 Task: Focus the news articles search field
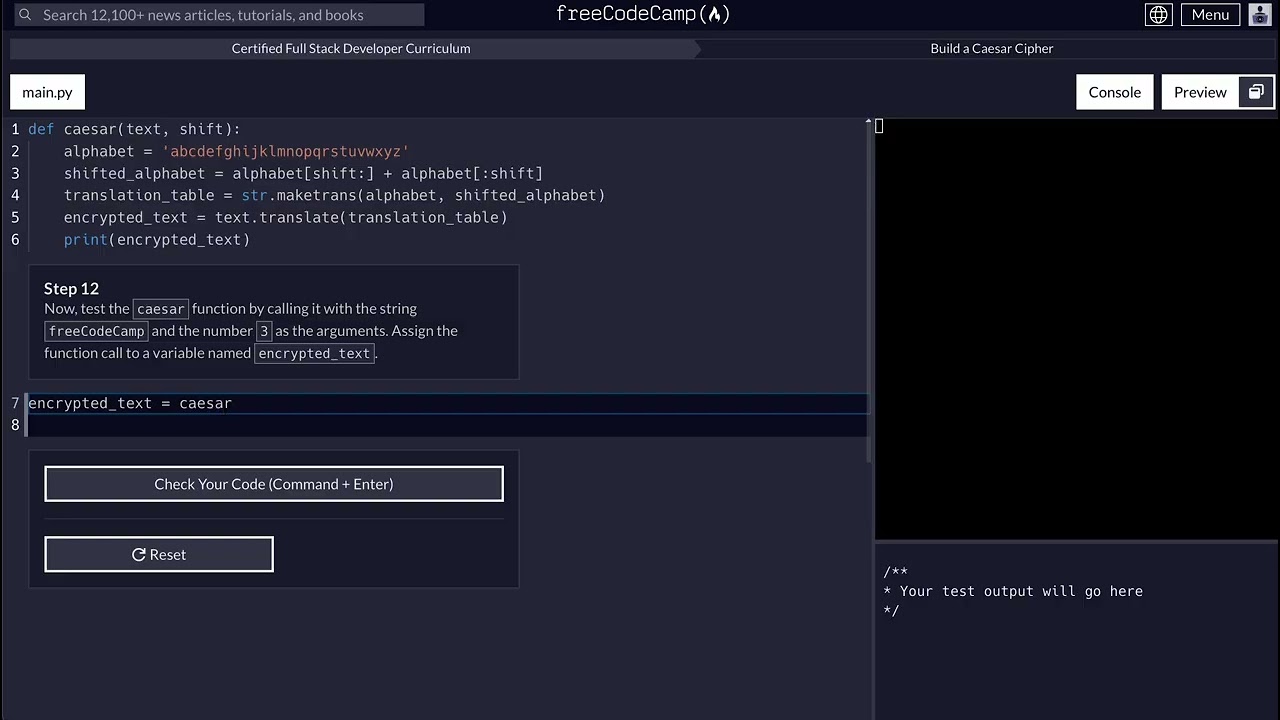pyautogui.click(x=217, y=15)
